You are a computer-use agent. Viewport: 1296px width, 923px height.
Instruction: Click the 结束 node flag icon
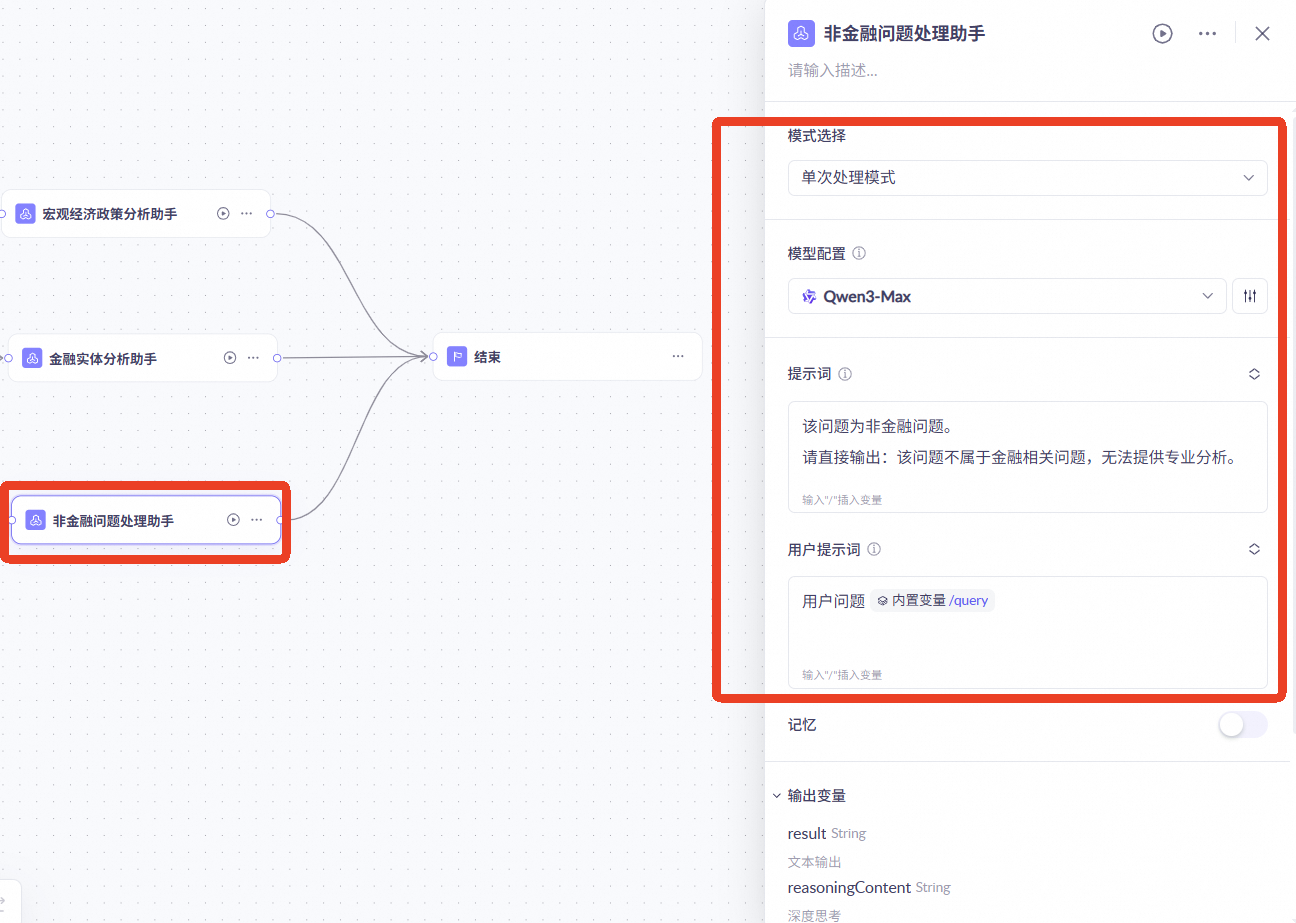[457, 356]
